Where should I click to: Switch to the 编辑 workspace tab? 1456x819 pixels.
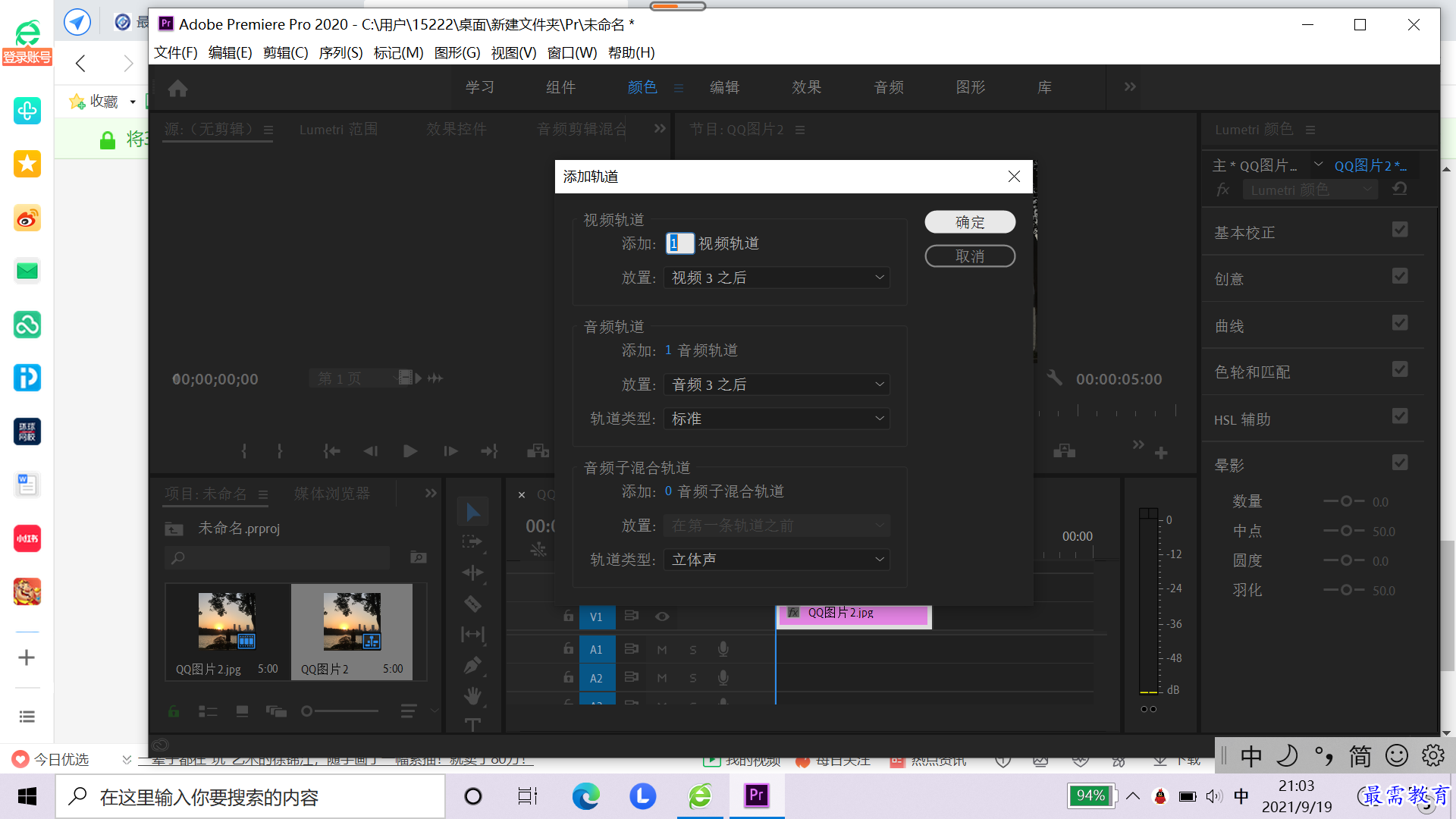(x=725, y=87)
